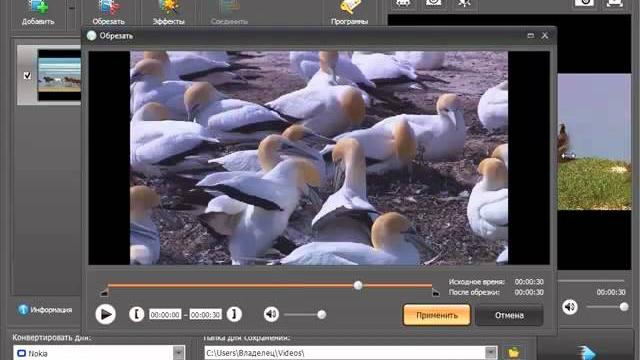640x360 pixels.
Task: Mute sound in the Обрезать dialog
Action: 271,314
